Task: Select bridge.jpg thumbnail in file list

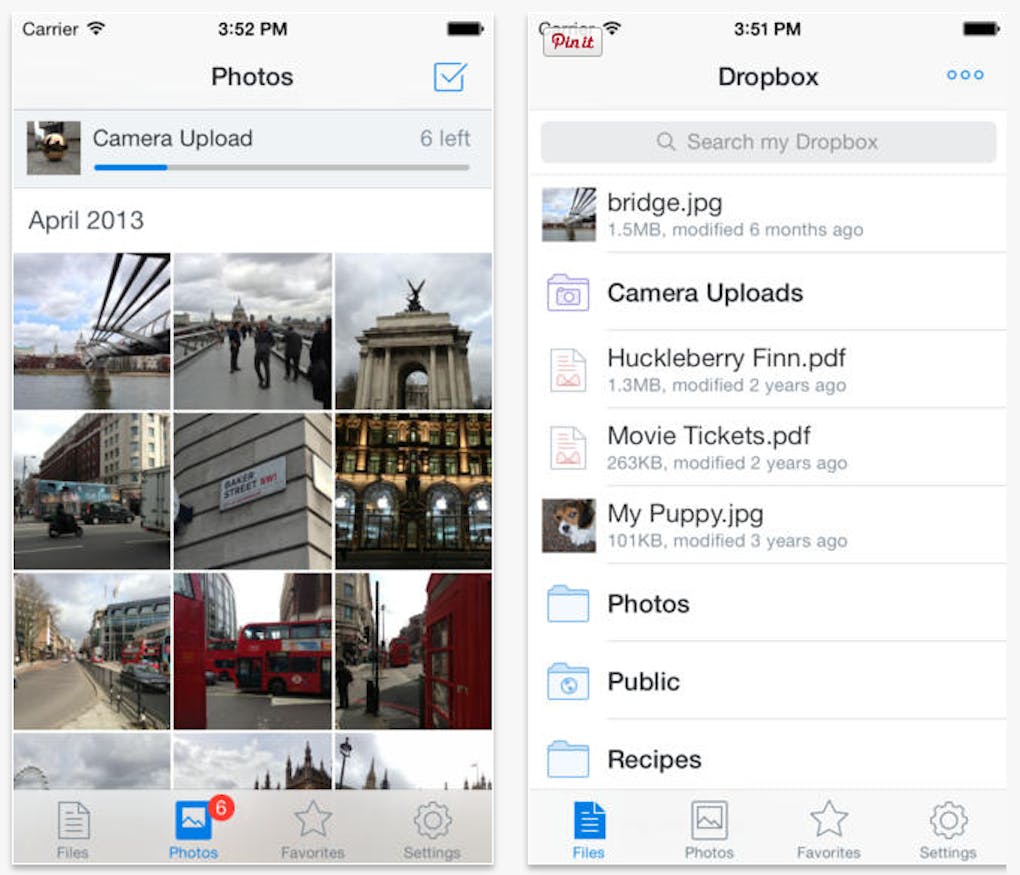Action: tap(569, 215)
